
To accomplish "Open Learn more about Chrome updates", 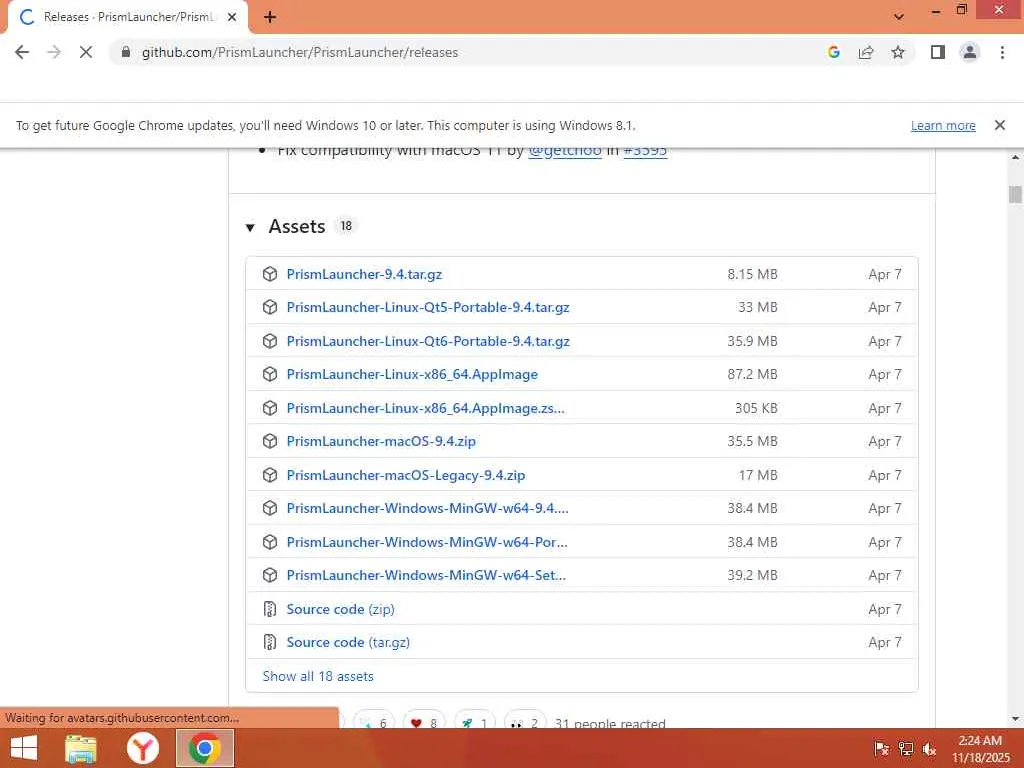I will pyautogui.click(x=943, y=125).
